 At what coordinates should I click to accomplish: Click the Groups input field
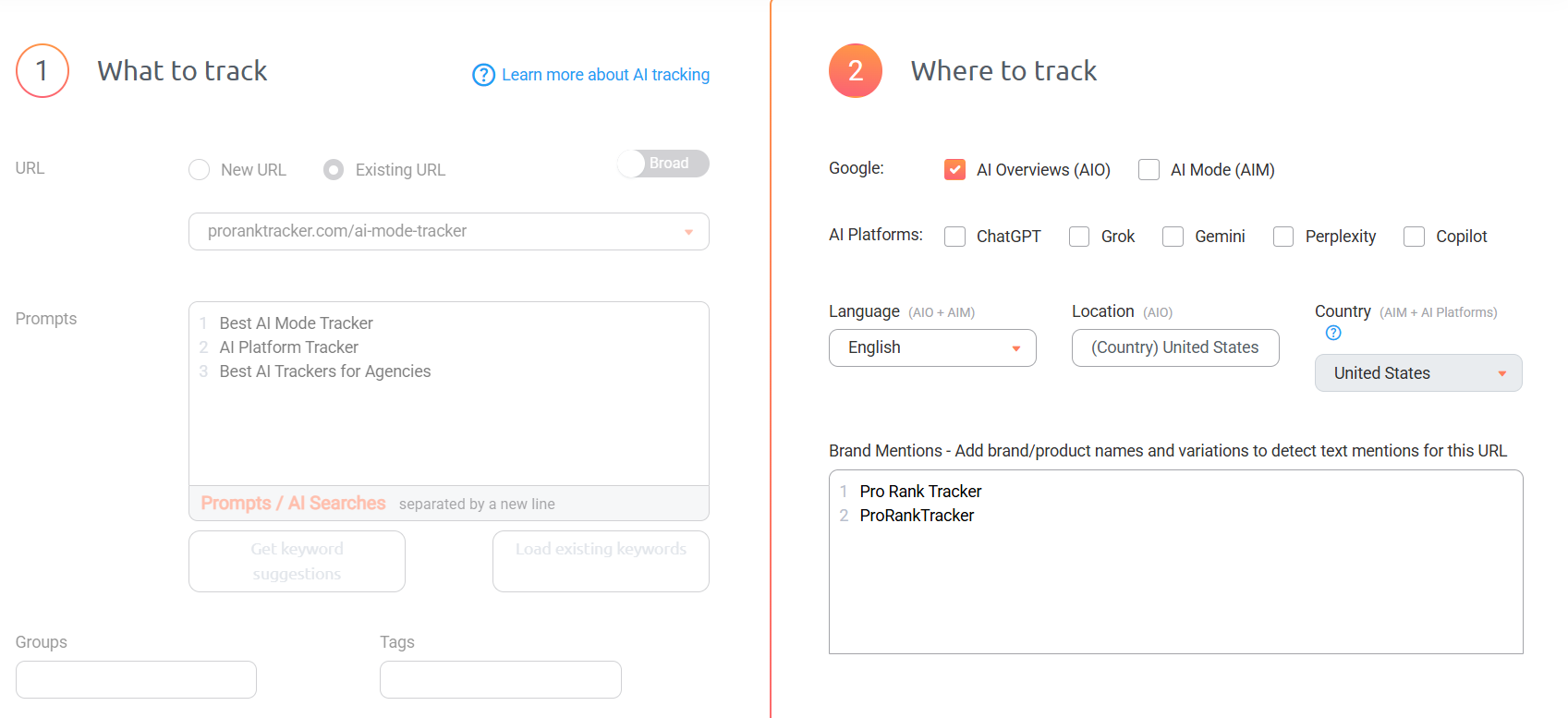[136, 679]
